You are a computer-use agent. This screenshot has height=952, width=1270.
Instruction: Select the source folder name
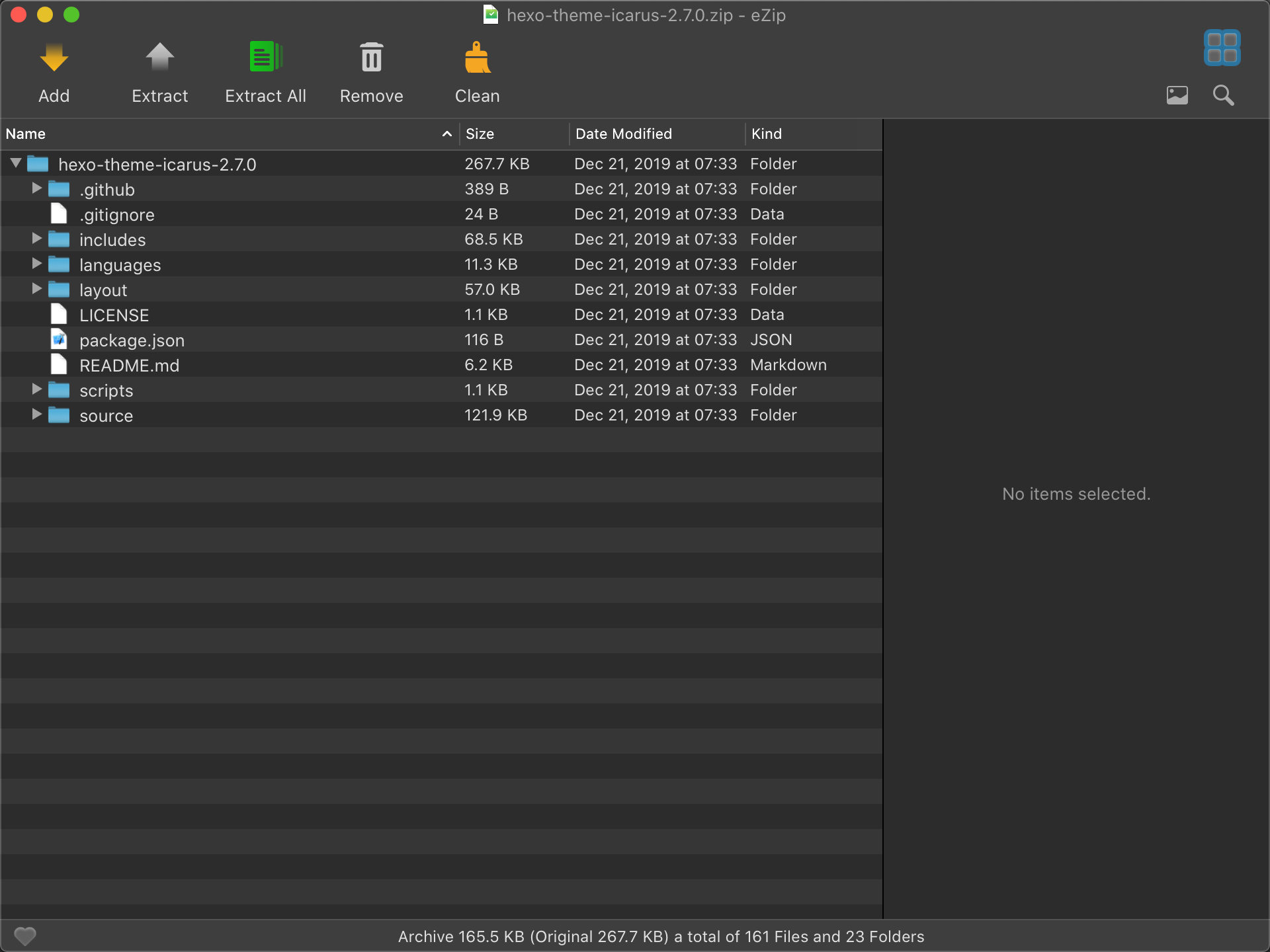(x=106, y=416)
